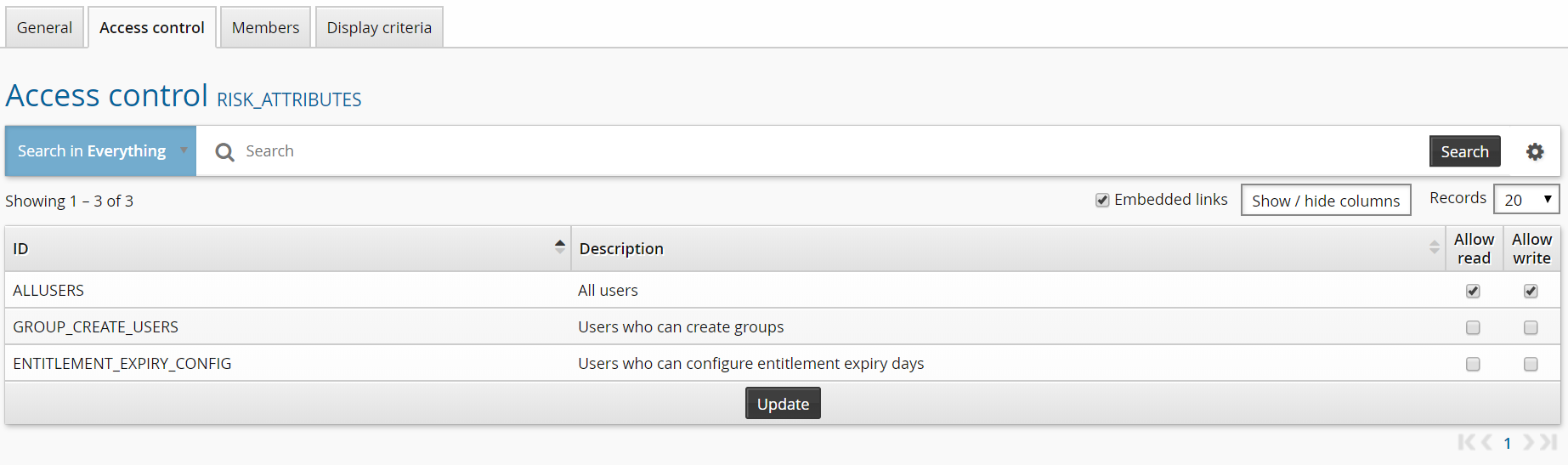Go to last page pagination icon
Screen dimensions: 1568x465
pos(1548,442)
